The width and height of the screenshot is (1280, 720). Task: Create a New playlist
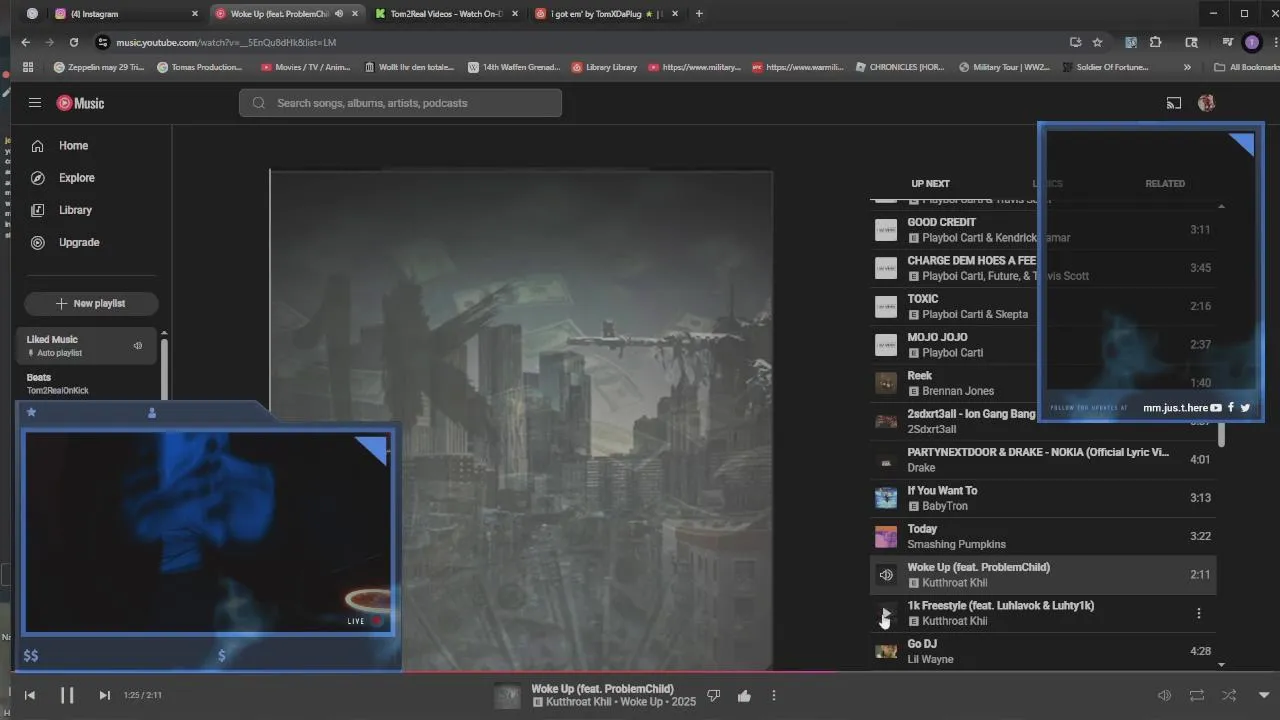point(91,303)
